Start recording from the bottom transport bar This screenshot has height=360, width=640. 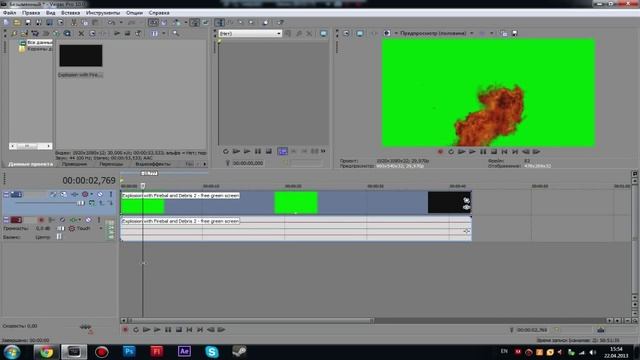(125, 330)
